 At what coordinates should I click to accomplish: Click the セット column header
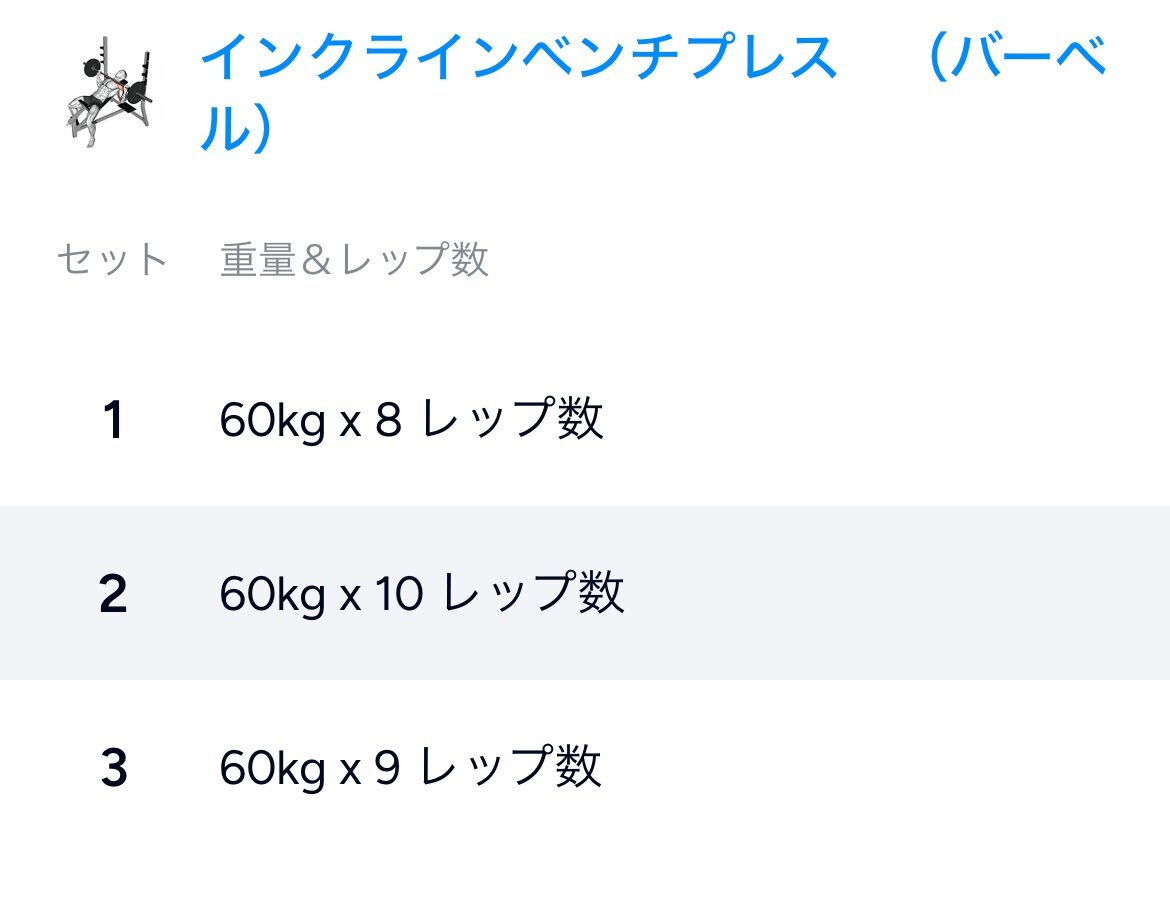tap(112, 260)
